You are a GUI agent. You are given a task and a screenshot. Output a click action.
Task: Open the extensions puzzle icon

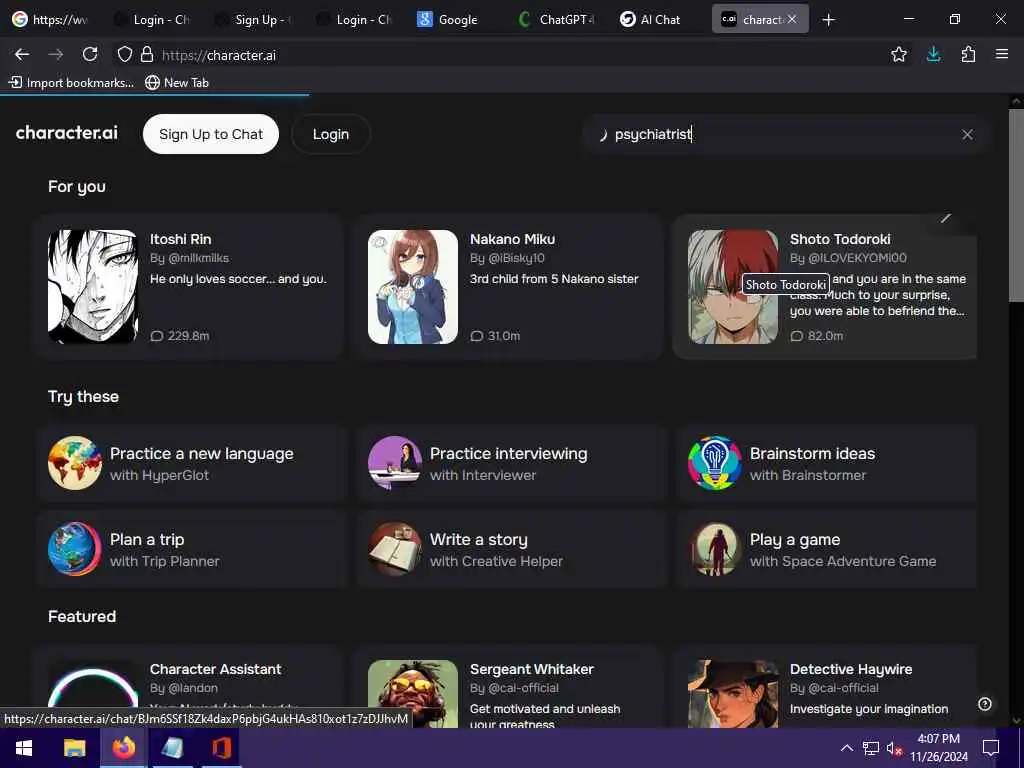(968, 55)
